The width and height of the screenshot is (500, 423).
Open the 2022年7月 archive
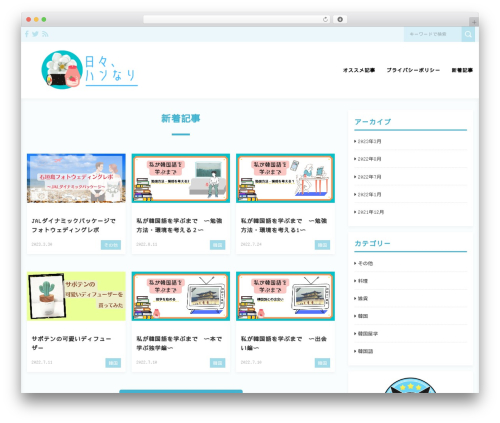[x=368, y=177]
